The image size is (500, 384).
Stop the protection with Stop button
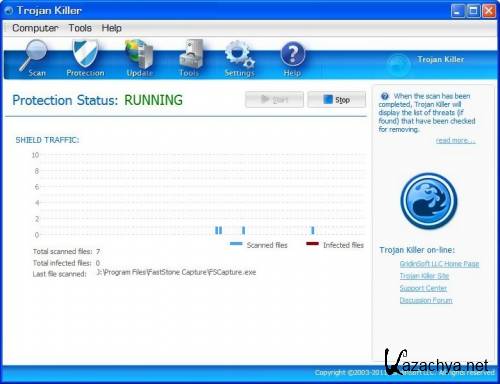(337, 99)
